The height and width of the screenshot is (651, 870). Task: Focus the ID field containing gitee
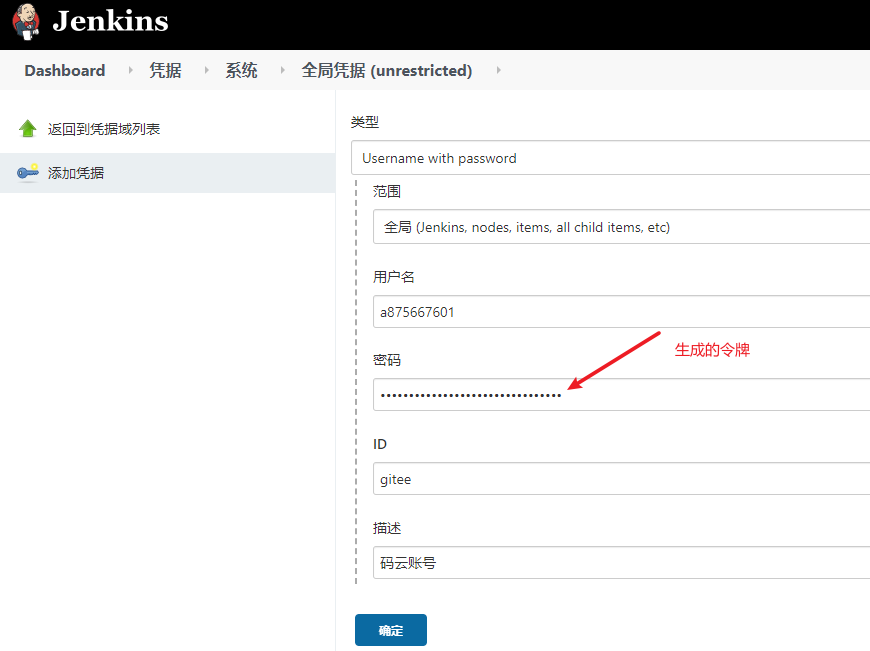621,479
